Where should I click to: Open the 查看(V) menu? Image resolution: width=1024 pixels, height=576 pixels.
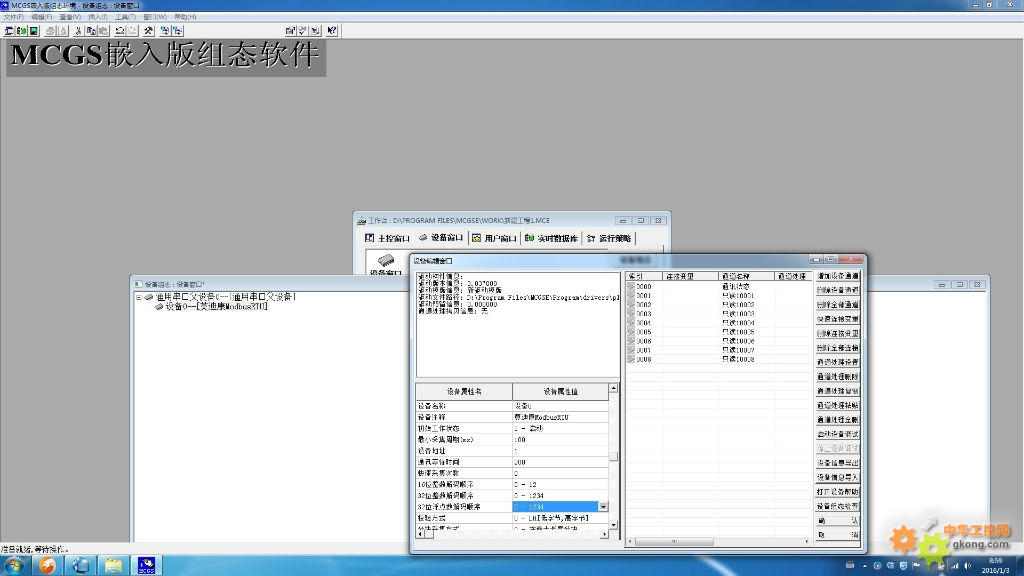coord(70,17)
